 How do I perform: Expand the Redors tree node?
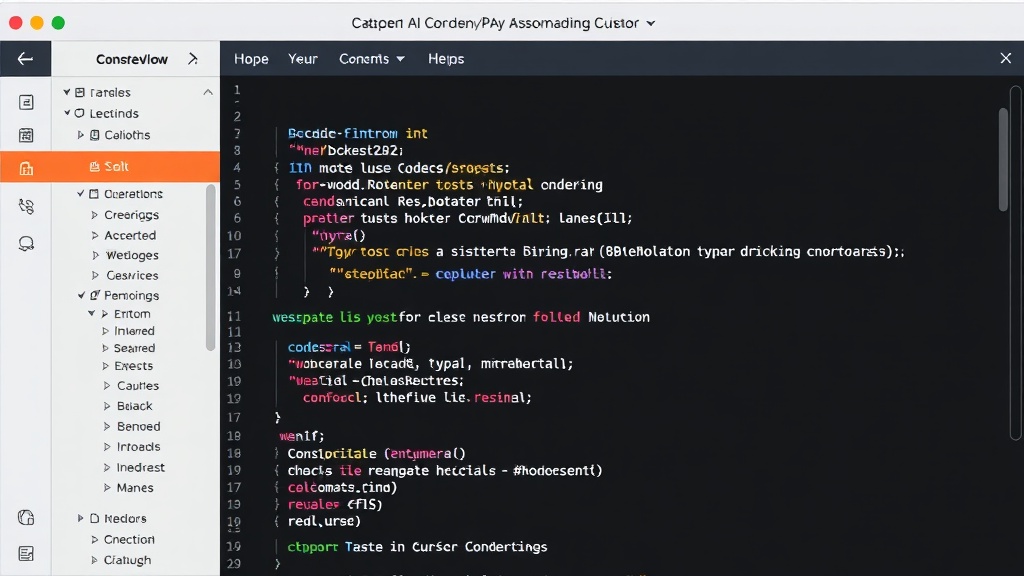tap(80, 518)
